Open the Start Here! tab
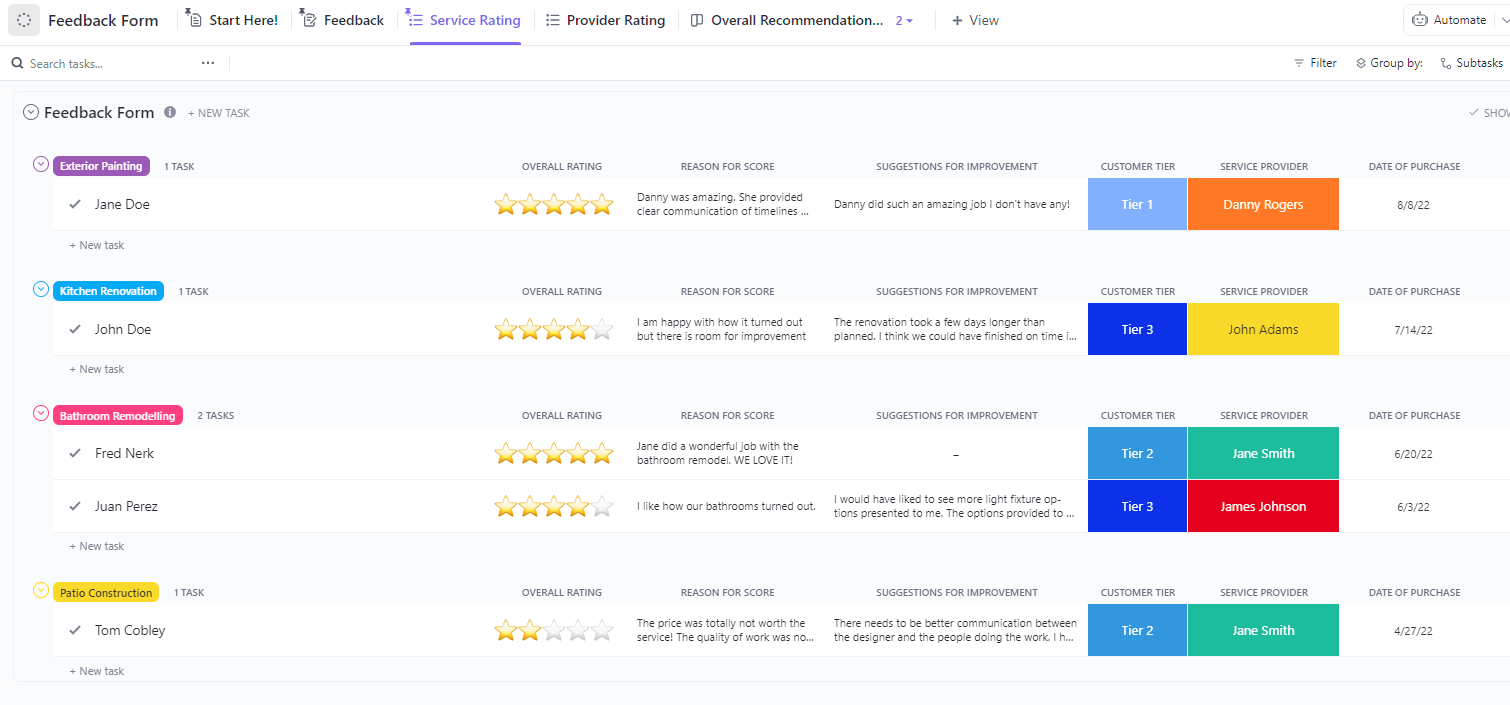This screenshot has height=705, width=1510. 233,20
